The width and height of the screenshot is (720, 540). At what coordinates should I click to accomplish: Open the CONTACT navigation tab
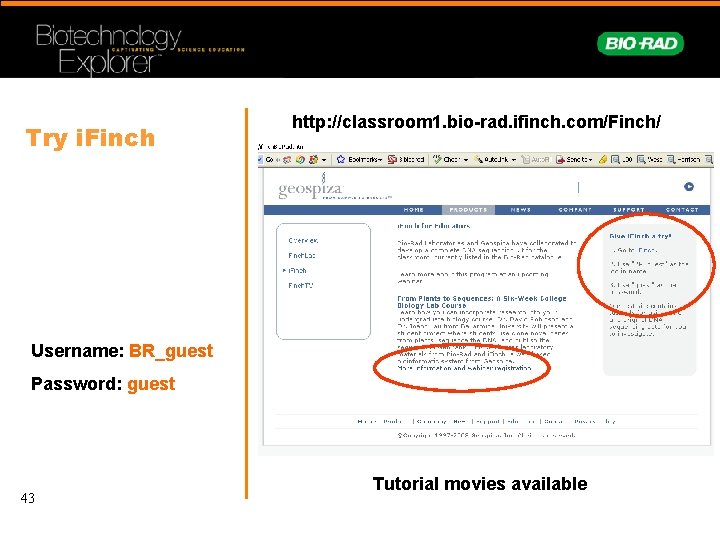tap(682, 210)
